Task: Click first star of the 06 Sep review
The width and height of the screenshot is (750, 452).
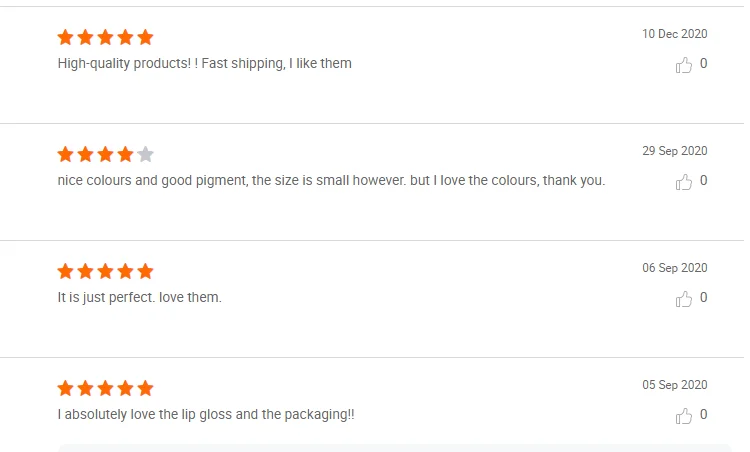Action: (66, 271)
